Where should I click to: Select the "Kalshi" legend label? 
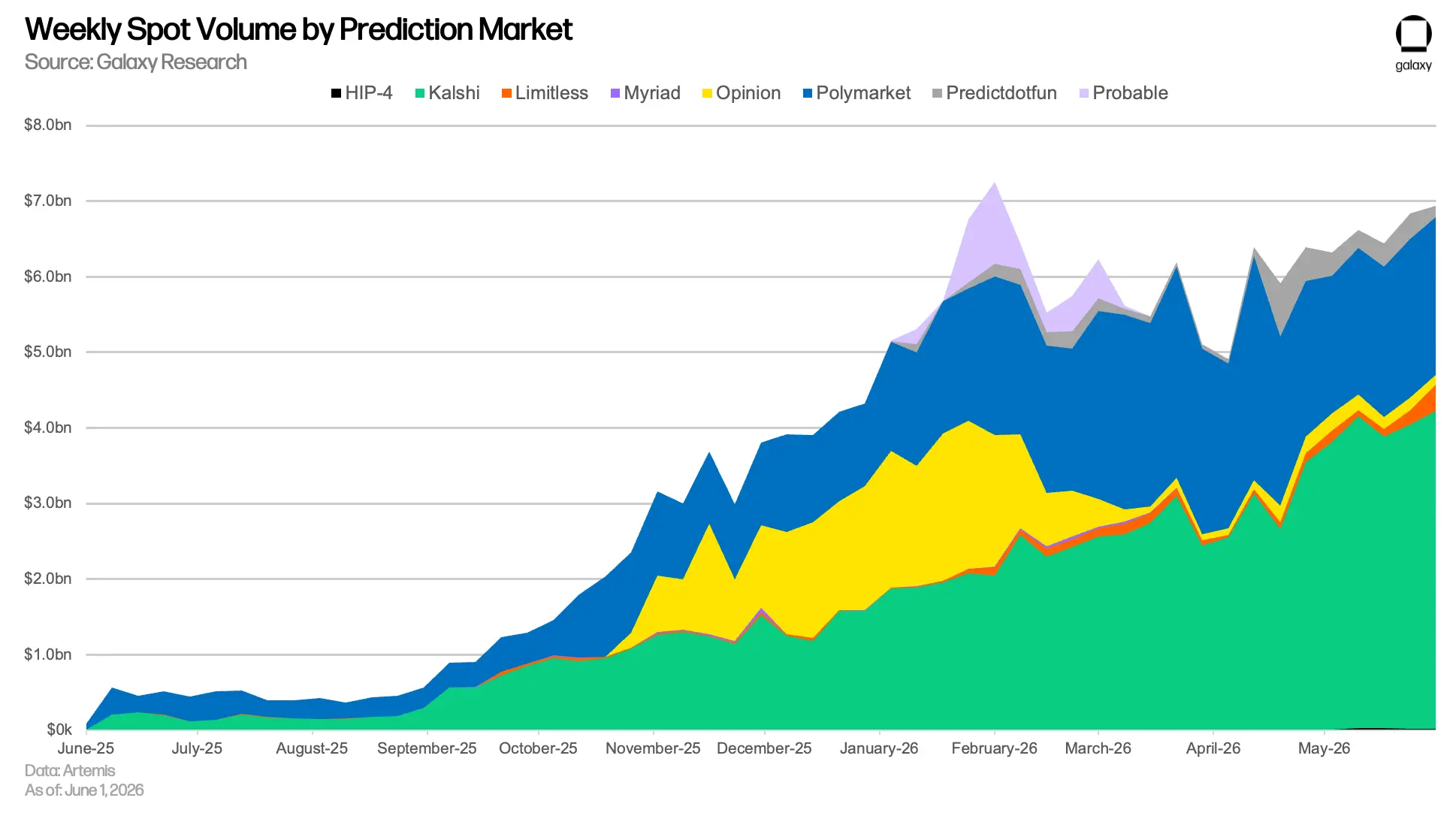pos(454,93)
